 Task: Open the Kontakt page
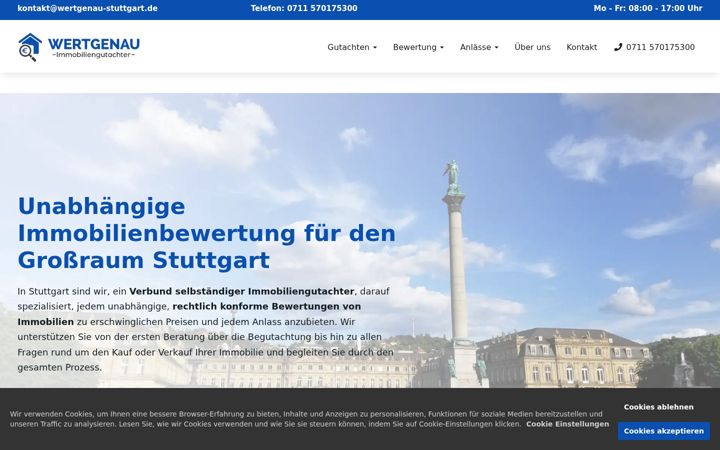tap(581, 47)
